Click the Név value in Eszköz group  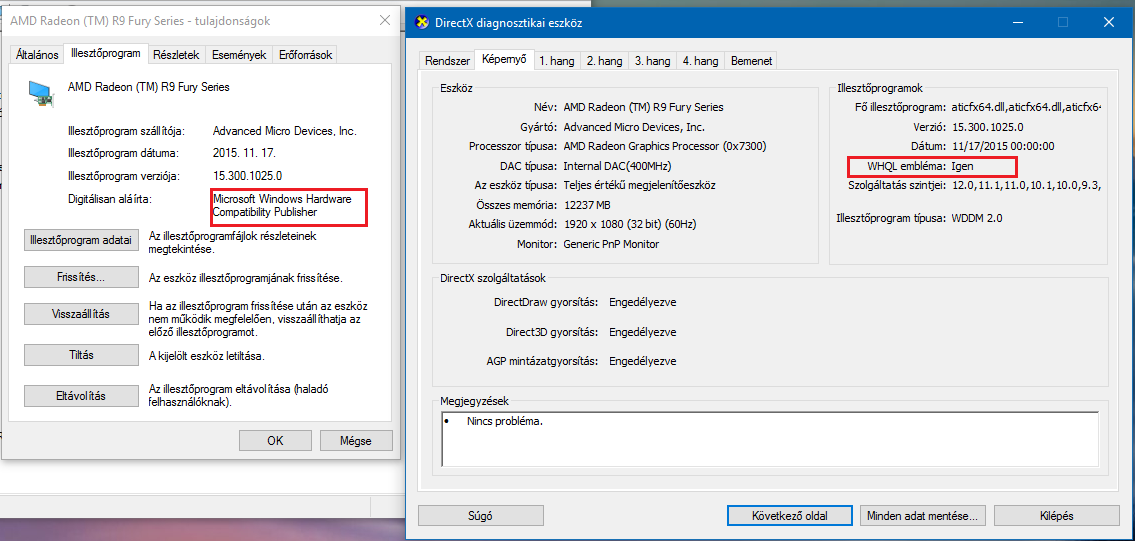pyautogui.click(x=643, y=107)
